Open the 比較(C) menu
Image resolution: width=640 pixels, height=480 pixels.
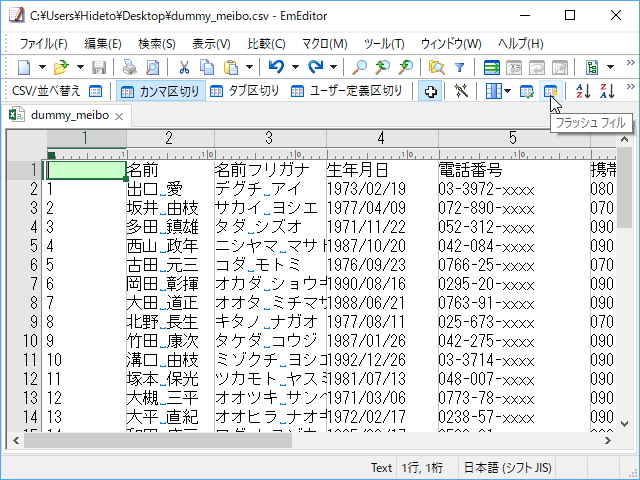pyautogui.click(x=266, y=44)
